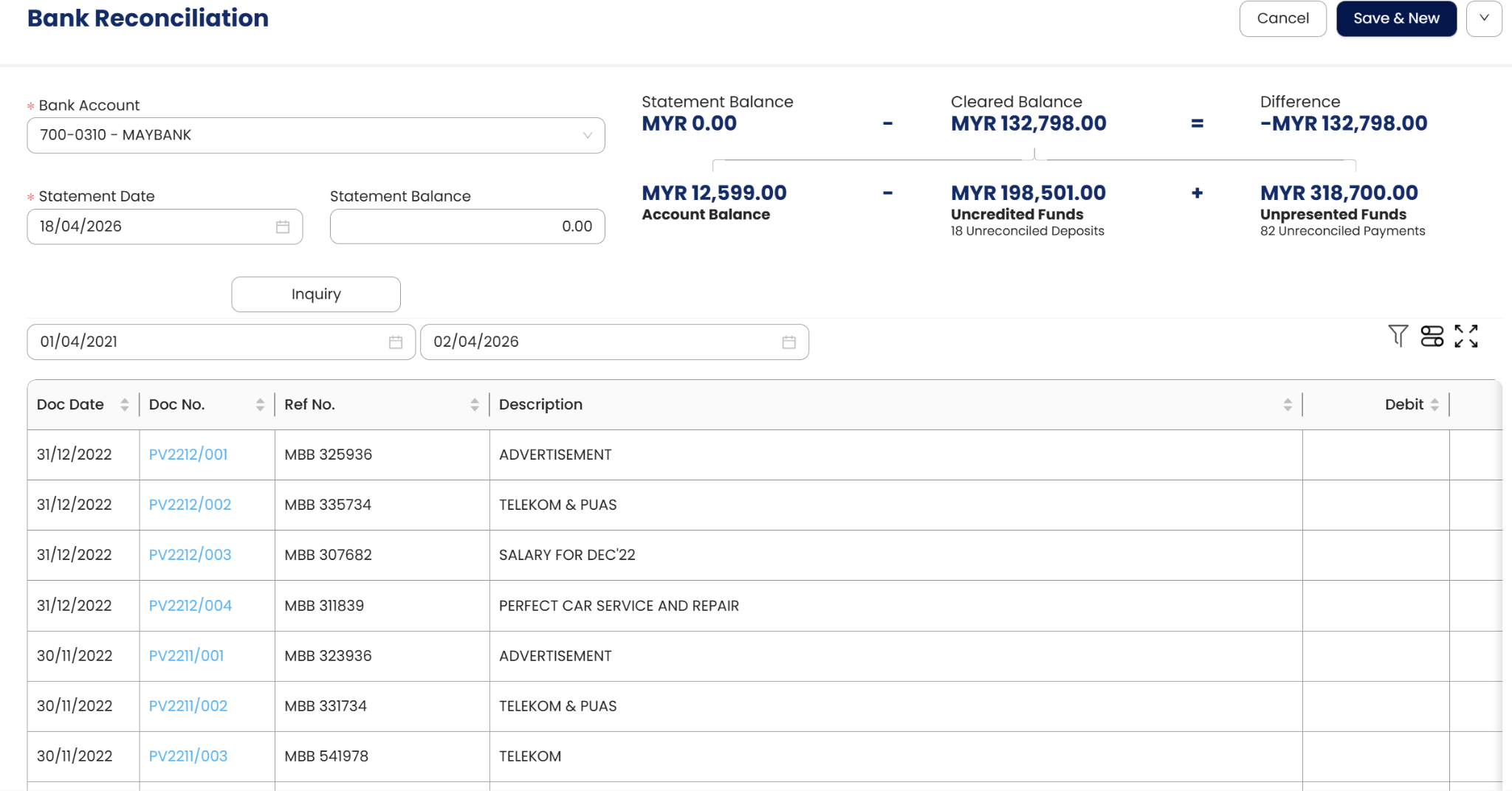The height and width of the screenshot is (791, 1512).
Task: Sort the Debit column
Action: pyautogui.click(x=1434, y=405)
